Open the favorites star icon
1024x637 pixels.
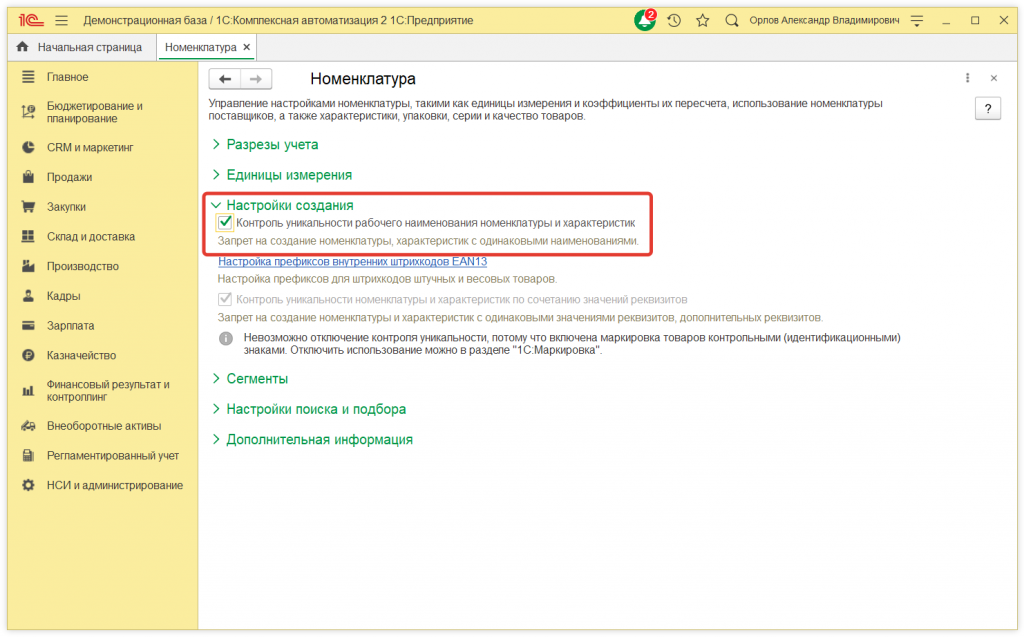(x=701, y=18)
